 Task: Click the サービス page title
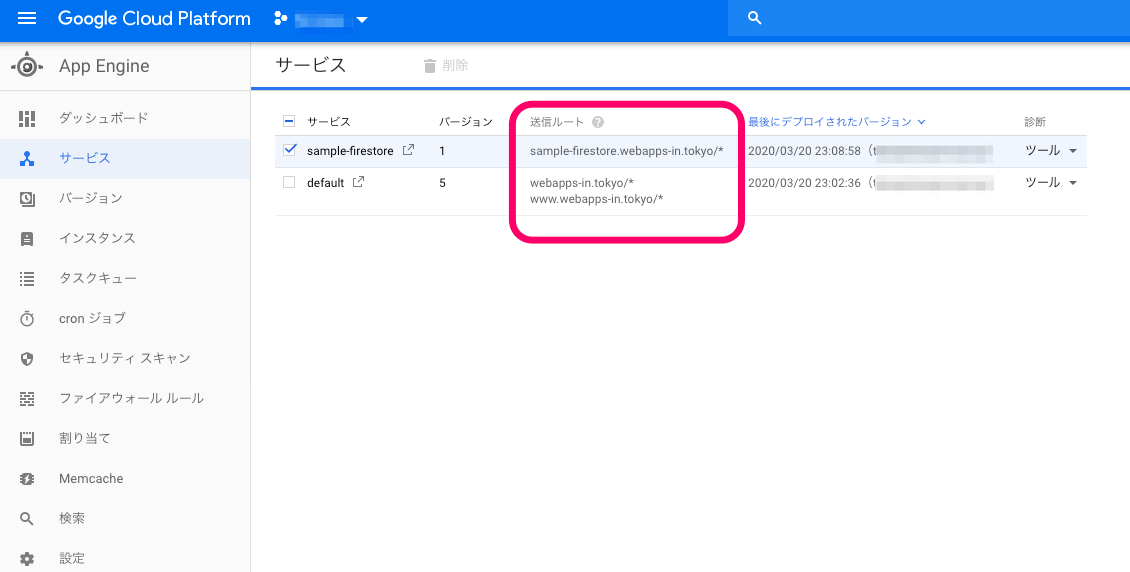tap(311, 66)
